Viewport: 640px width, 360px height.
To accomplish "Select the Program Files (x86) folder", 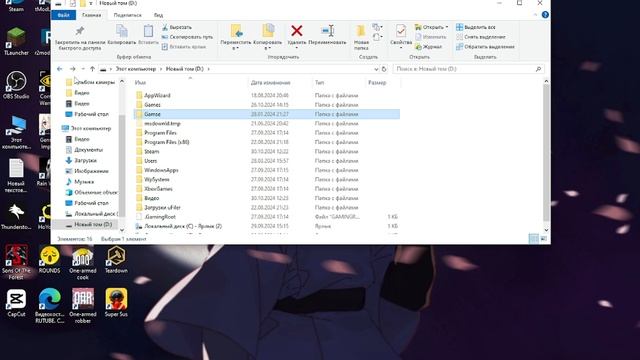I will [x=267, y=142].
